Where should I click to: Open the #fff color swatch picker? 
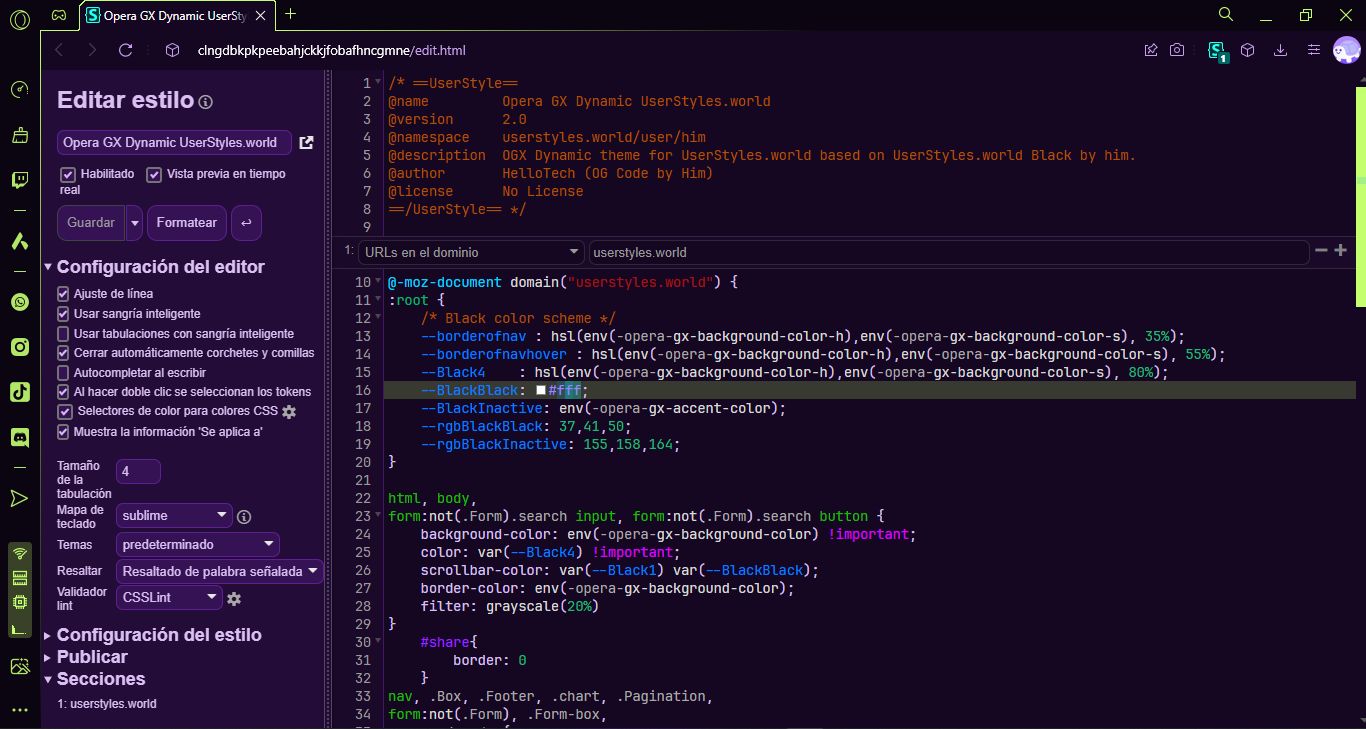541,391
